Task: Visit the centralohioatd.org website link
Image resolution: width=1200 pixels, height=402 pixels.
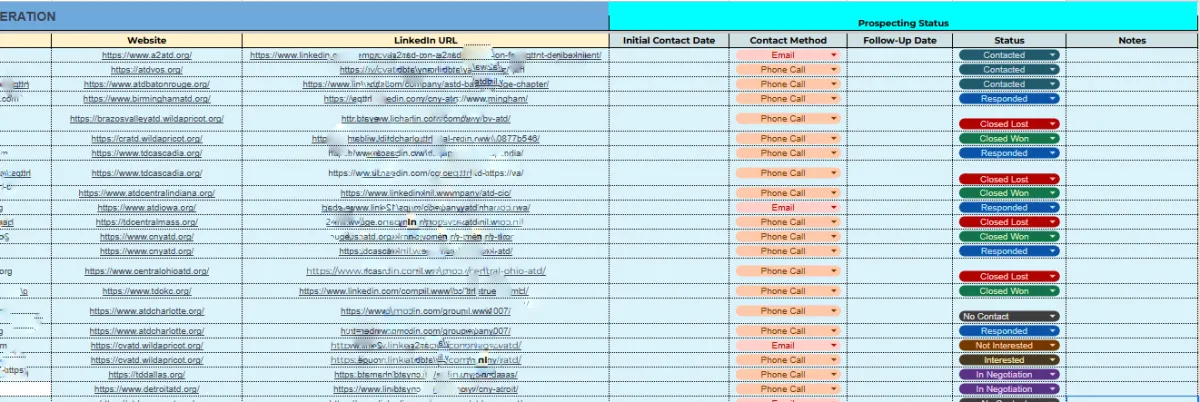Action: pyautogui.click(x=146, y=271)
